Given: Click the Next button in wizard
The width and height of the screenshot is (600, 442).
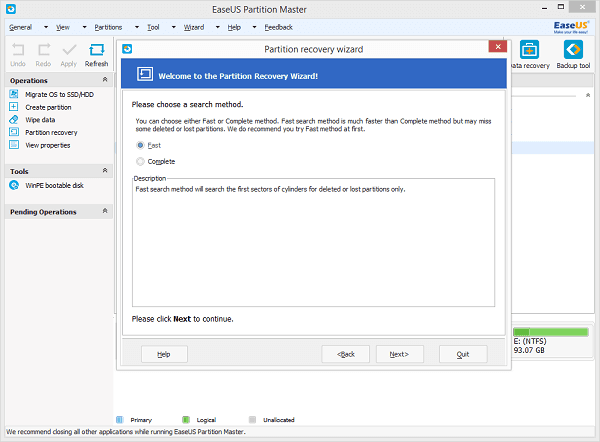Looking at the screenshot, I should (398, 354).
